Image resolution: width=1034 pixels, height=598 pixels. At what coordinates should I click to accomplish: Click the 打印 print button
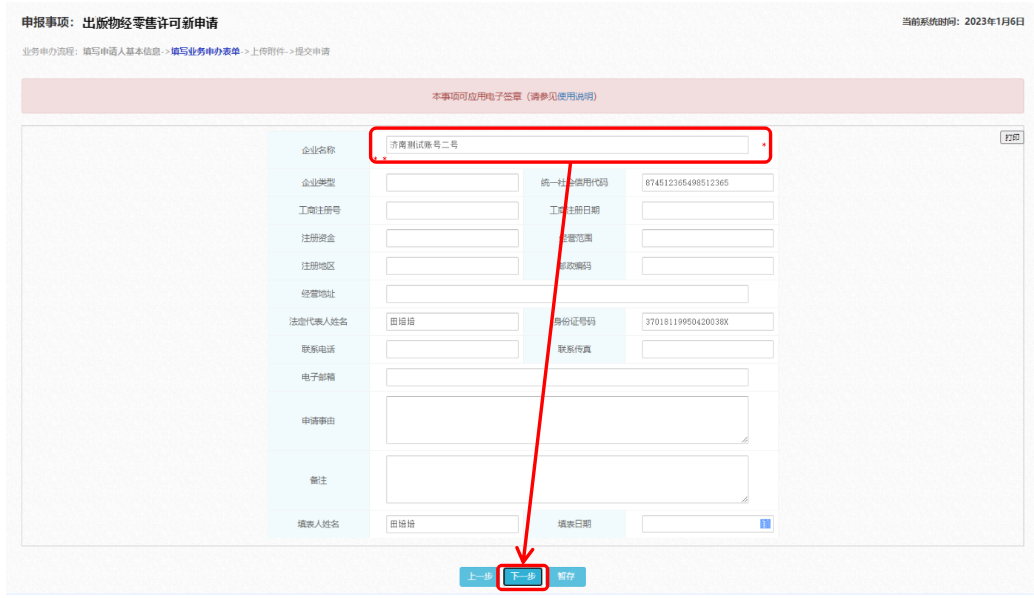coord(1011,137)
